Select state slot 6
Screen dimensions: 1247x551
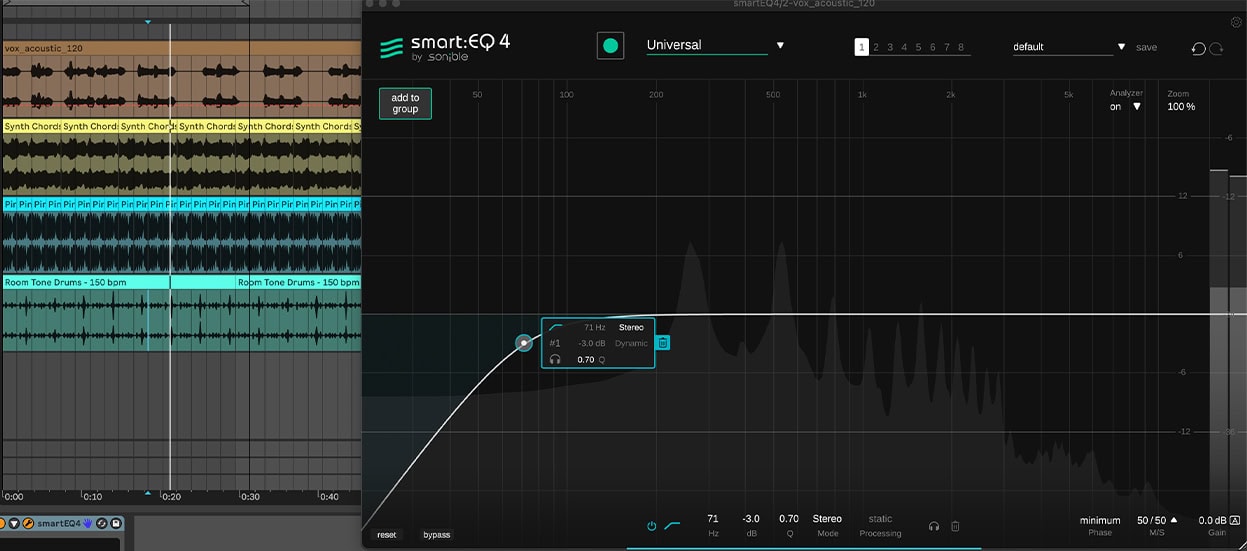932,47
